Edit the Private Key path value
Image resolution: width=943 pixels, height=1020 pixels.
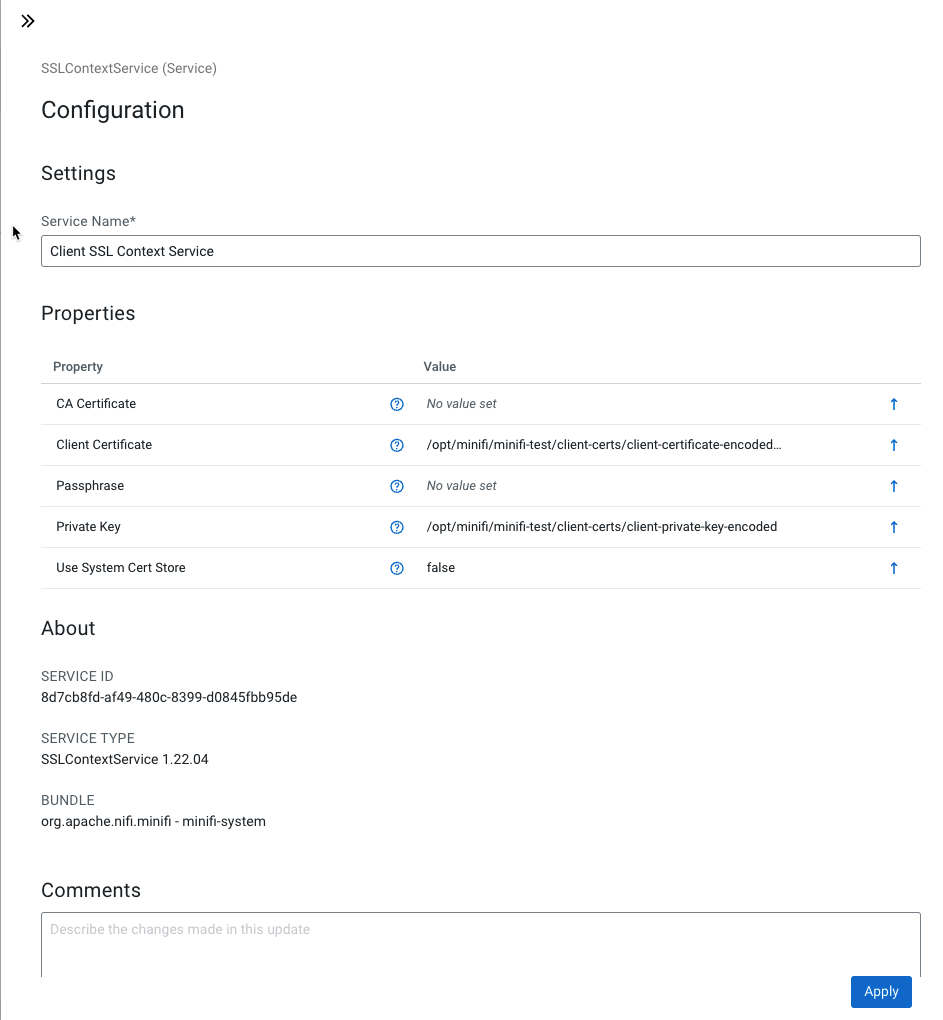coord(601,527)
